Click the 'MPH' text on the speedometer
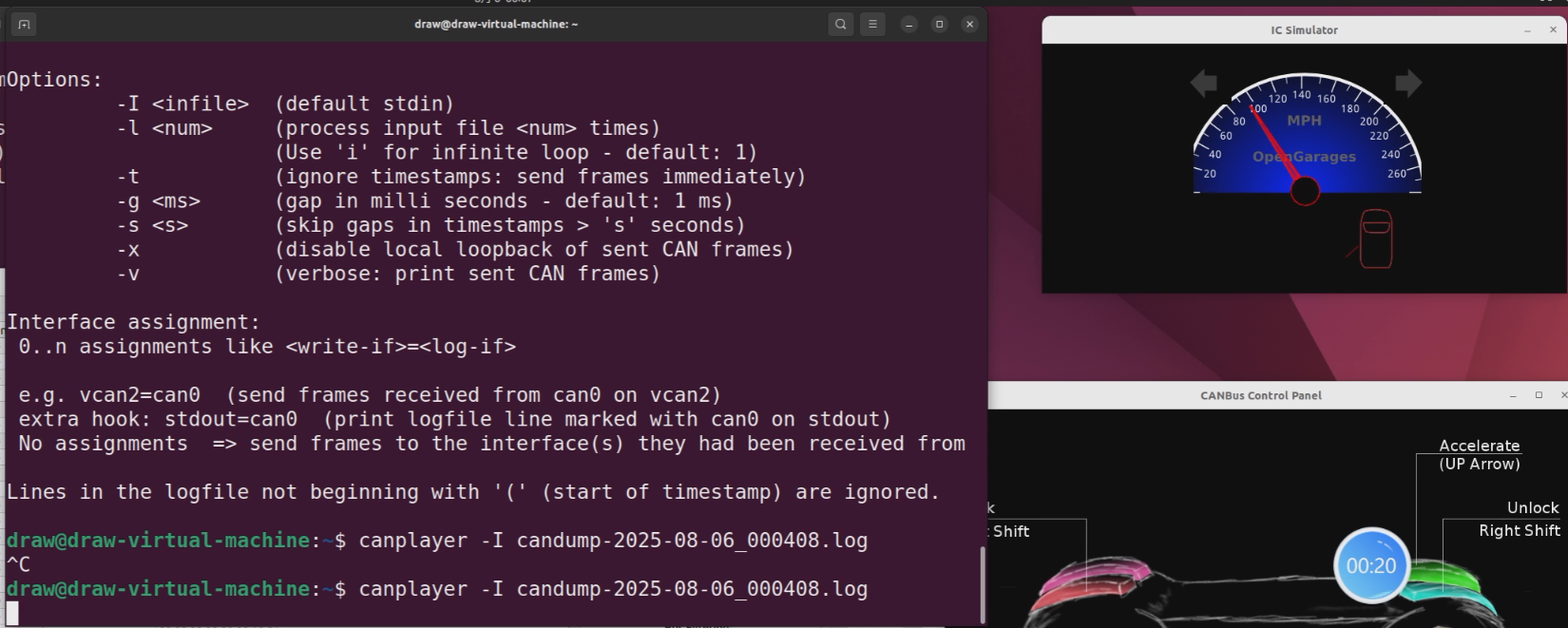1568x628 pixels. click(x=1304, y=121)
